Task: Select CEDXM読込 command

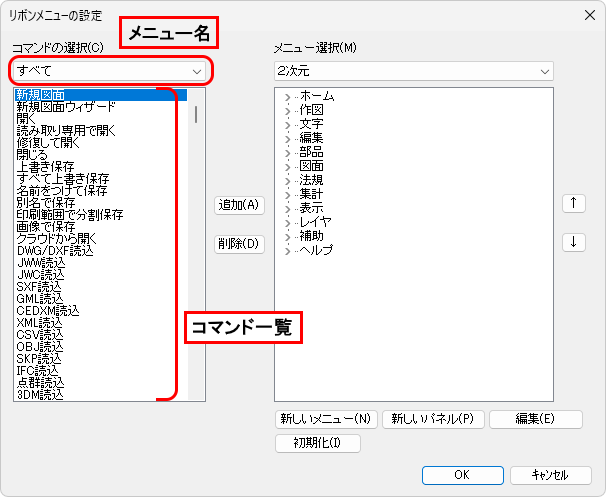Action: [100, 311]
